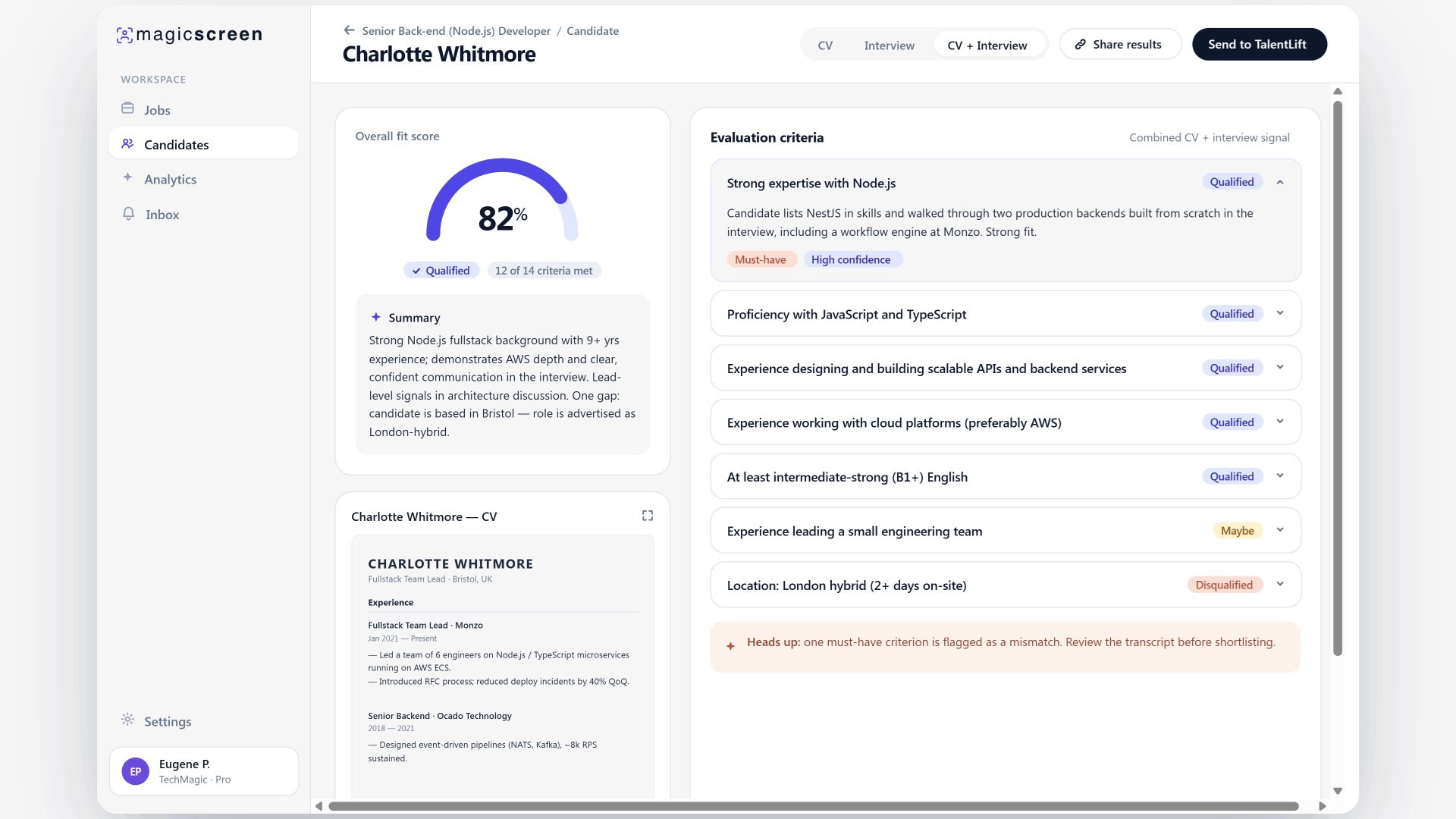The width and height of the screenshot is (1456, 819).
Task: Click Share results button
Action: click(x=1120, y=44)
